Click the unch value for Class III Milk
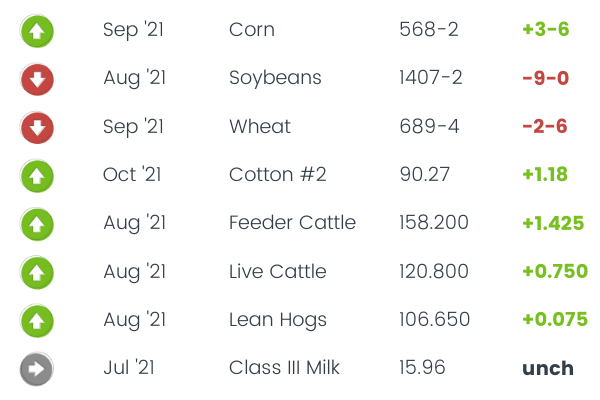Viewport: 600px width, 400px height. point(547,368)
